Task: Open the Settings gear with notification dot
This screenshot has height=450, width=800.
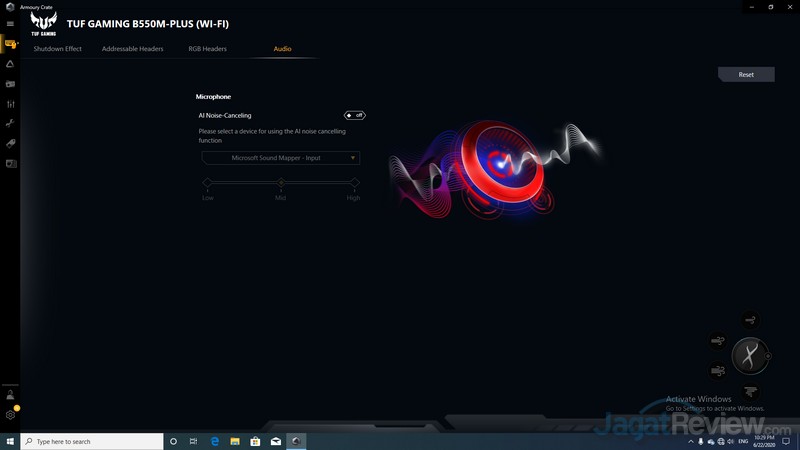Action: tap(10, 415)
